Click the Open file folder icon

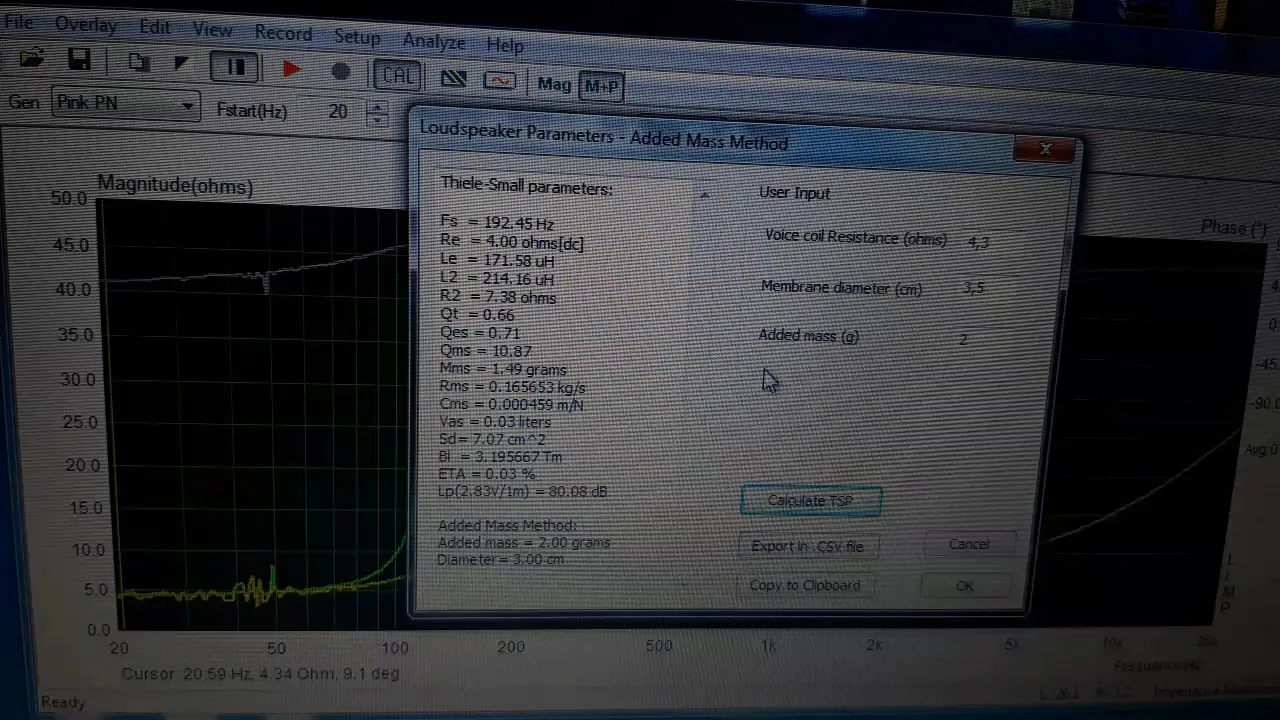point(31,59)
